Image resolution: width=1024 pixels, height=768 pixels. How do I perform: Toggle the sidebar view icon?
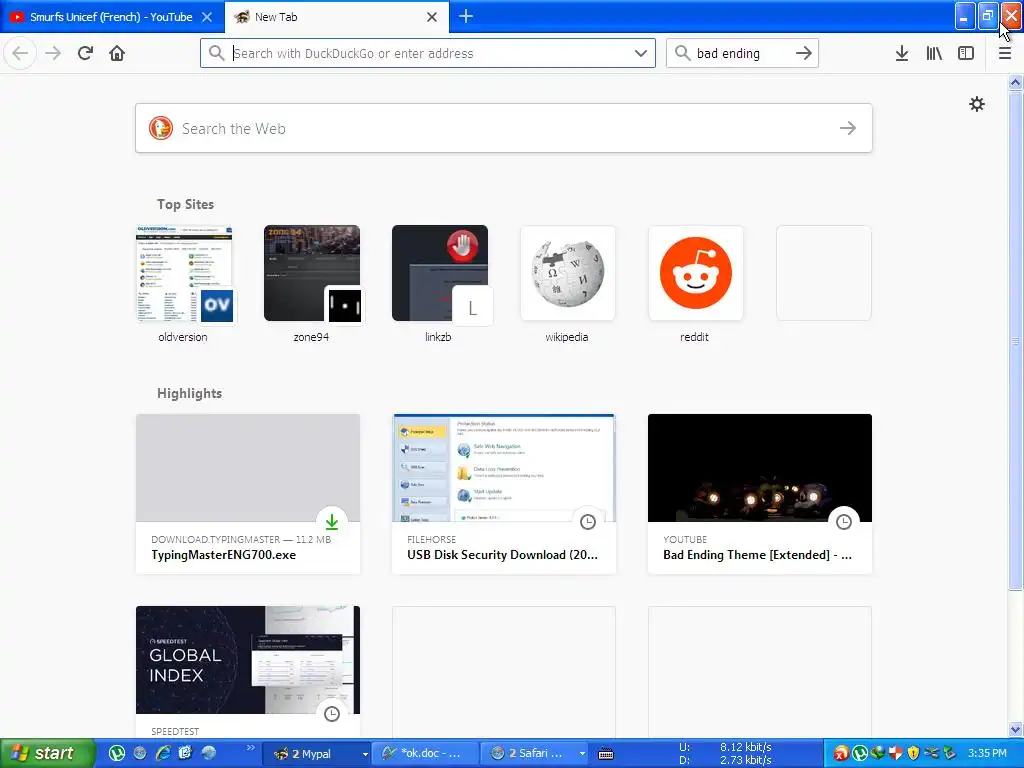coord(966,53)
